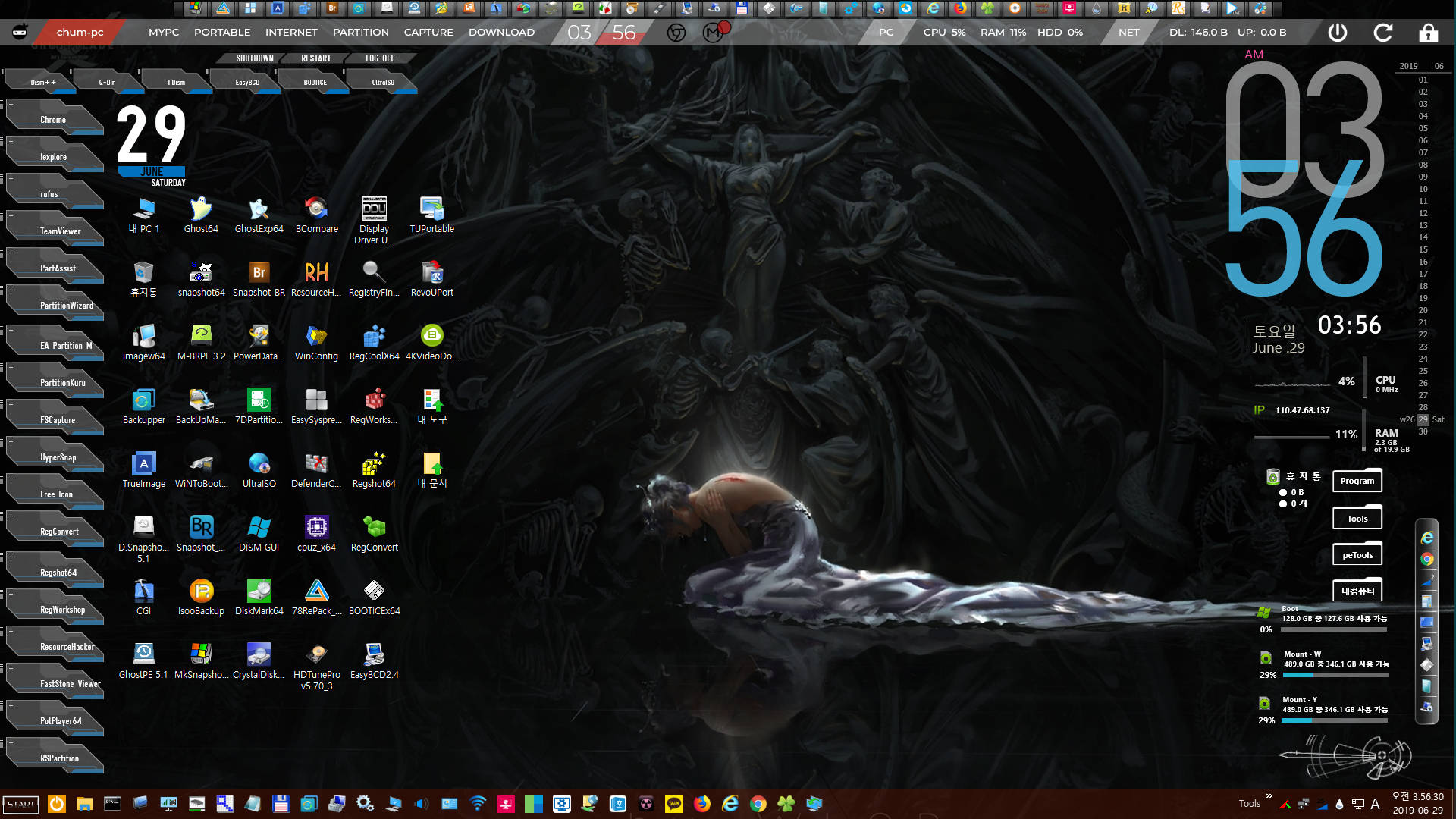
Task: Expand Tools toolbar chevron in taskbar
Action: click(1269, 795)
